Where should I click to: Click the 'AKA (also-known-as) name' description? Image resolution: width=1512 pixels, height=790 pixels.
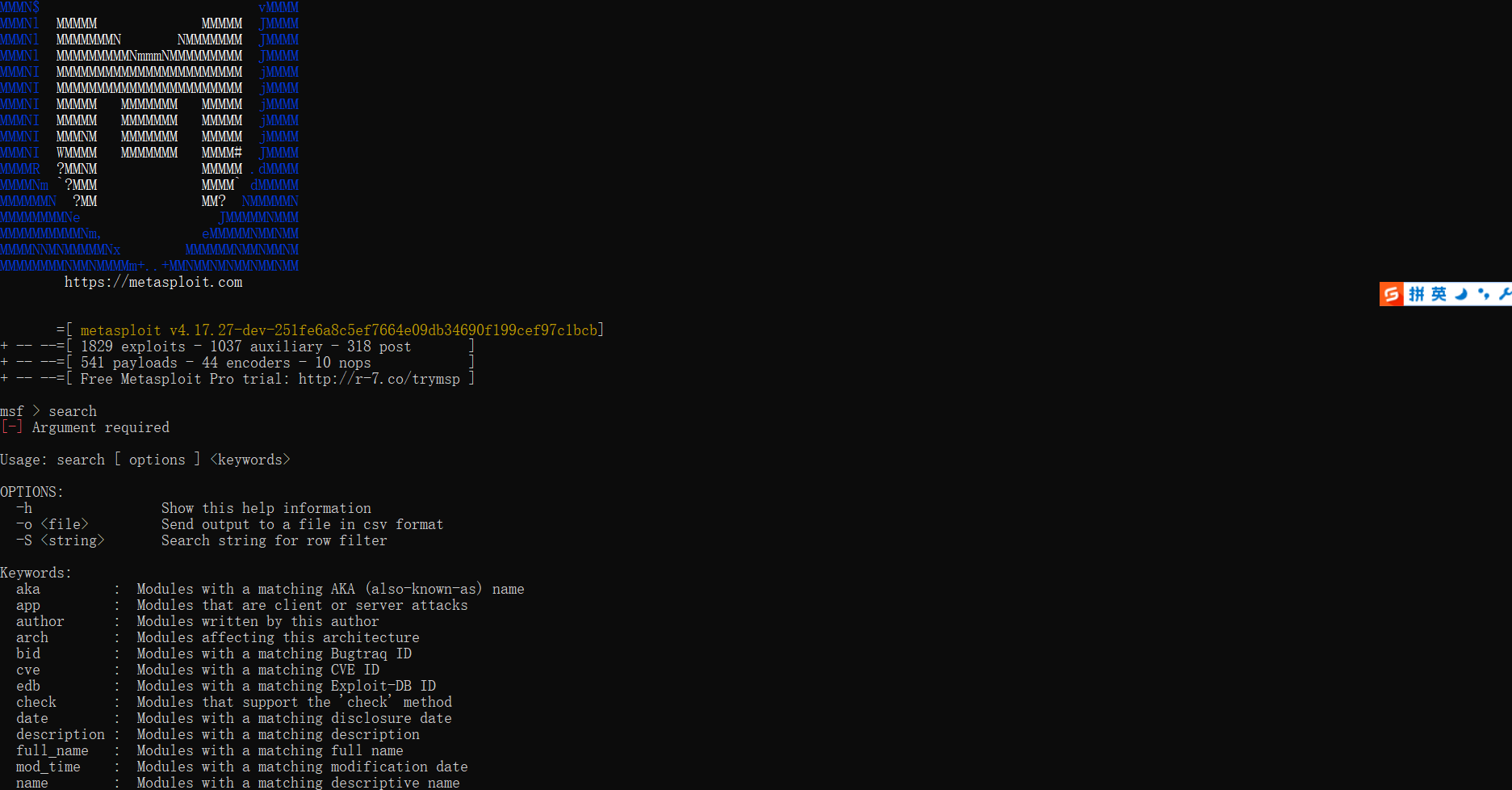pos(428,589)
